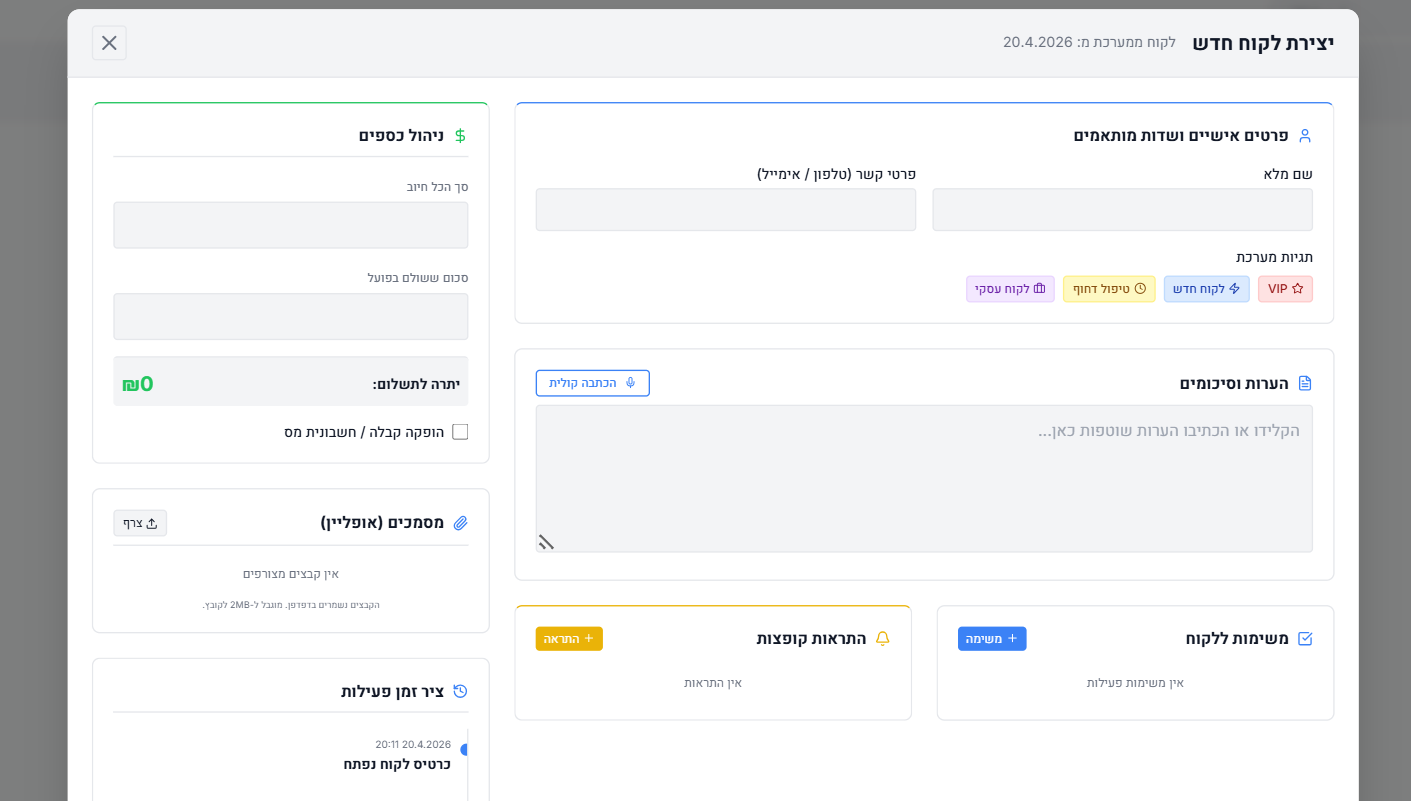Add a new task with + משימה button
This screenshot has width=1411, height=801.
point(991,639)
